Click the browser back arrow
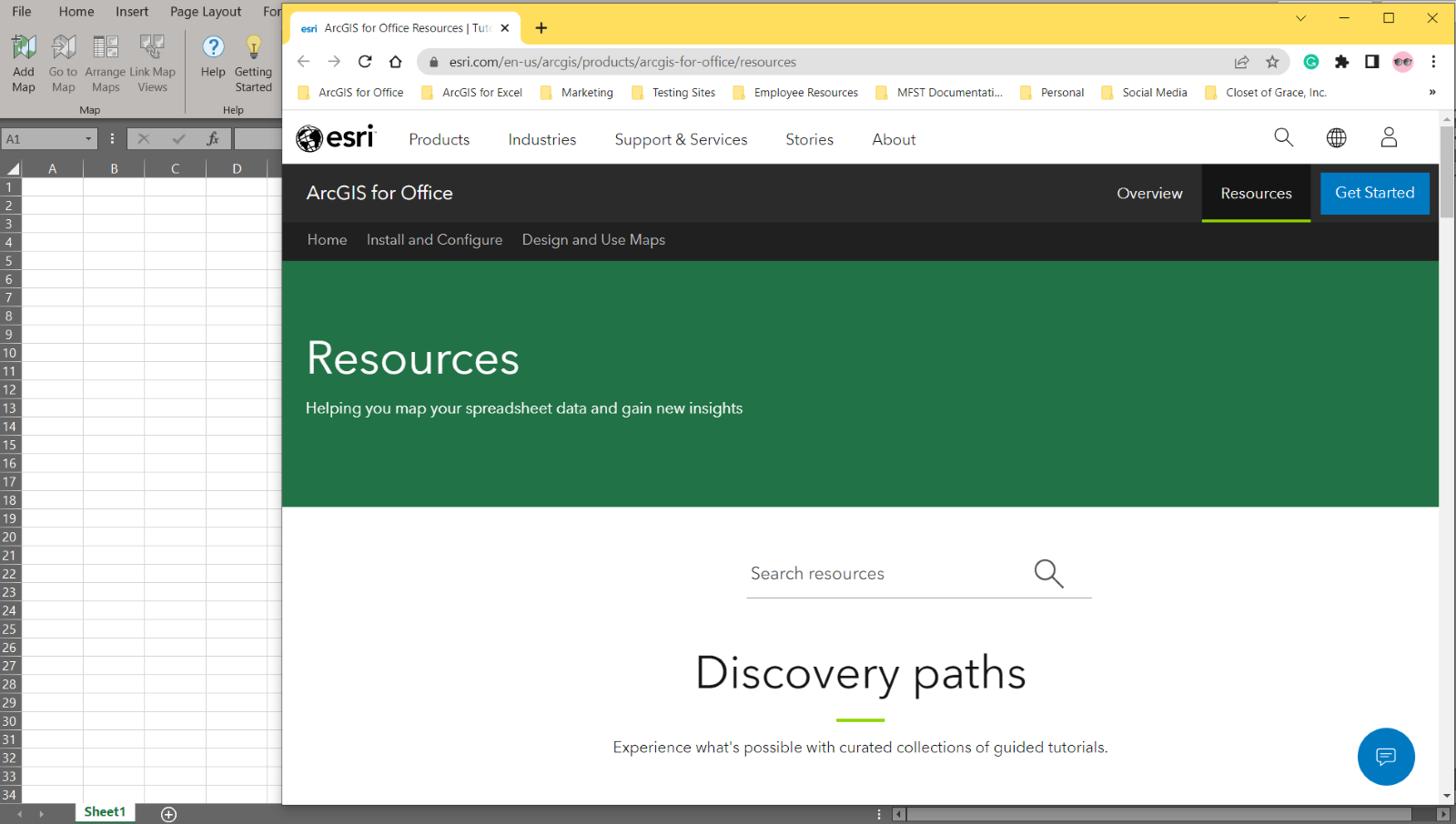 pyautogui.click(x=304, y=62)
